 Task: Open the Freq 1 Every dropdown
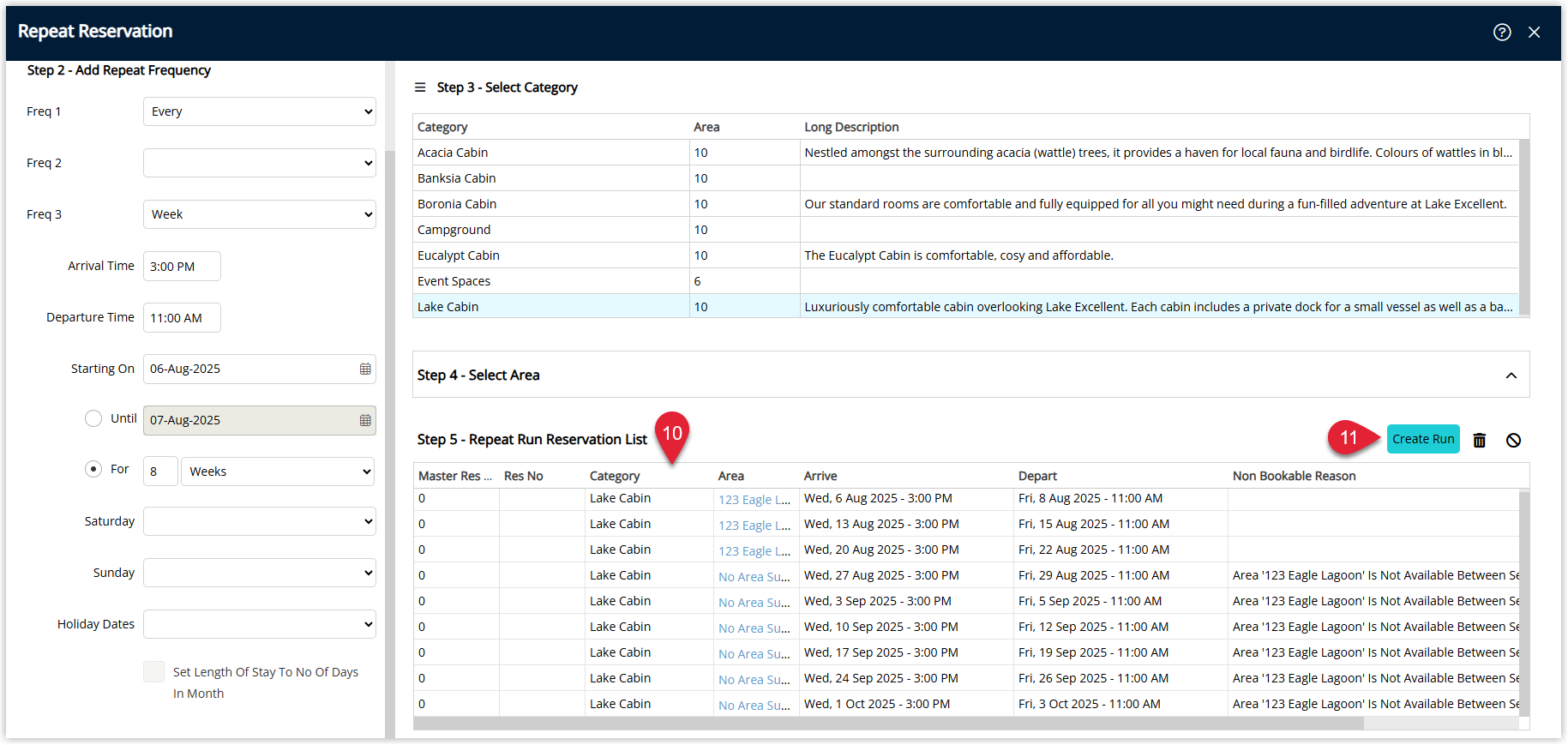[x=260, y=111]
